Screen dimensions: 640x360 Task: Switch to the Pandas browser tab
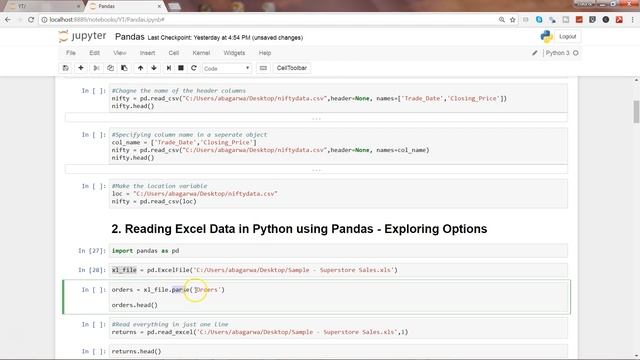[122, 6]
